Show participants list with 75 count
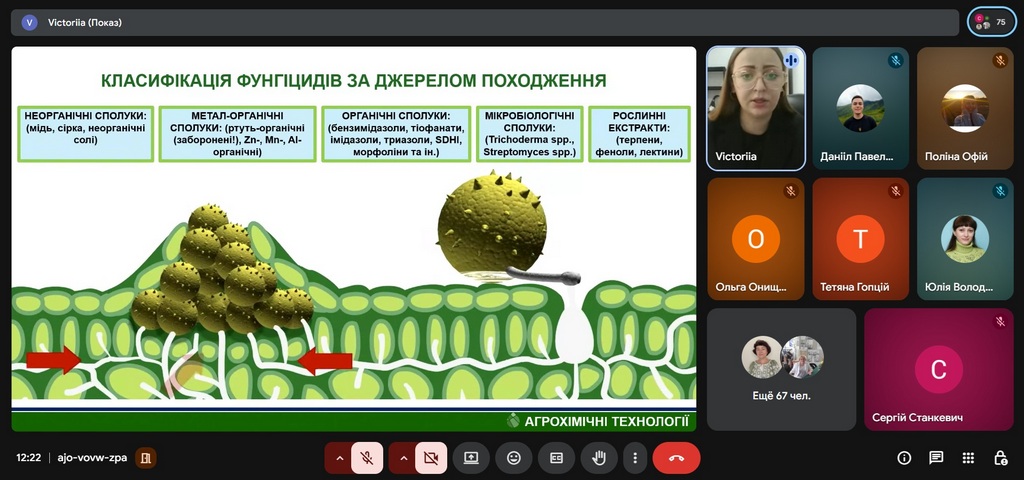1024x480 pixels. [x=991, y=21]
